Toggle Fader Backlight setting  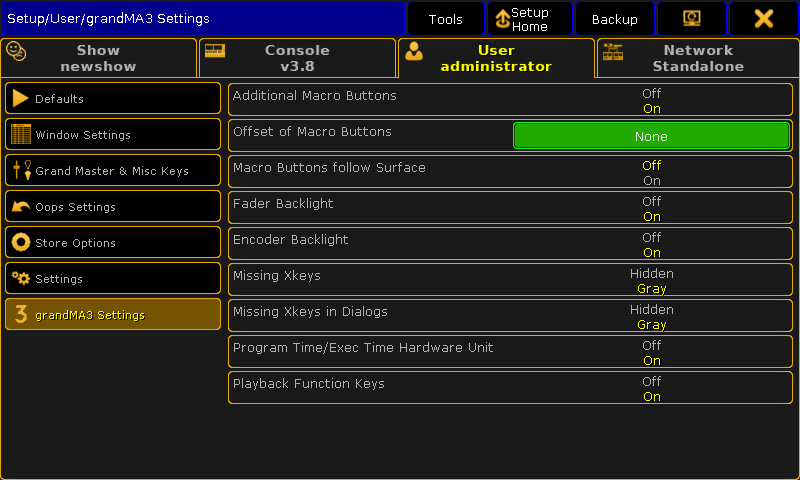point(510,208)
